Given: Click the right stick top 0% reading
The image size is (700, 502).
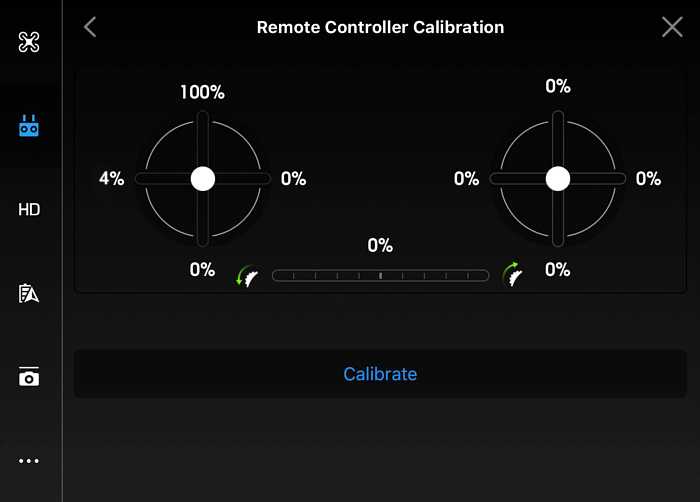Looking at the screenshot, I should (558, 86).
